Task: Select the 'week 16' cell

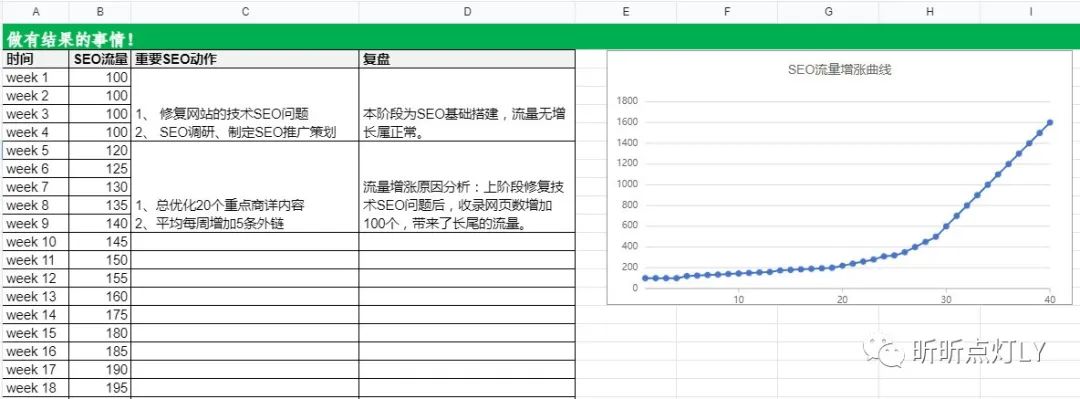Action: (36, 351)
